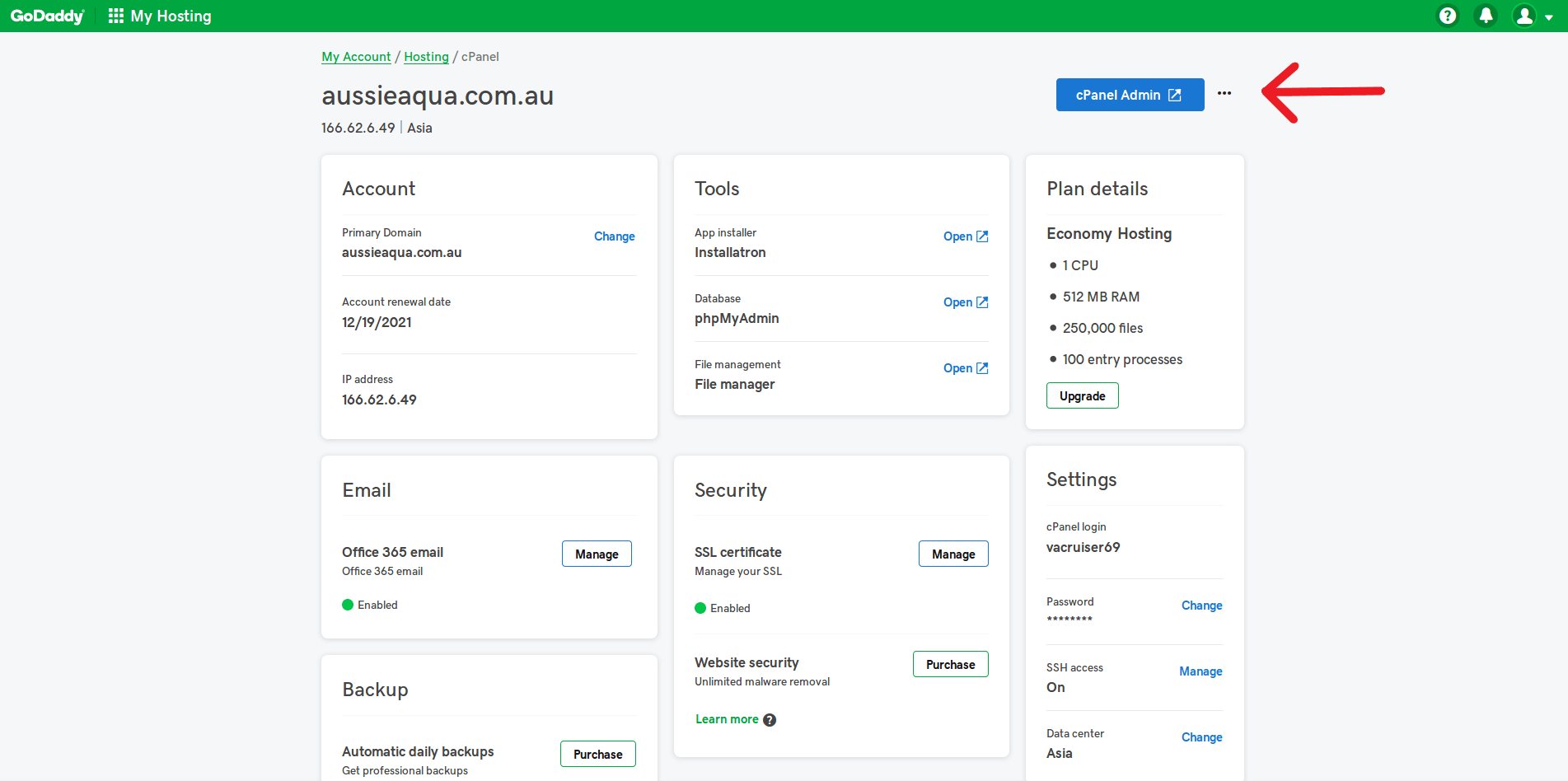
Task: Select the cPanel login vacruiser69
Action: click(x=1083, y=547)
